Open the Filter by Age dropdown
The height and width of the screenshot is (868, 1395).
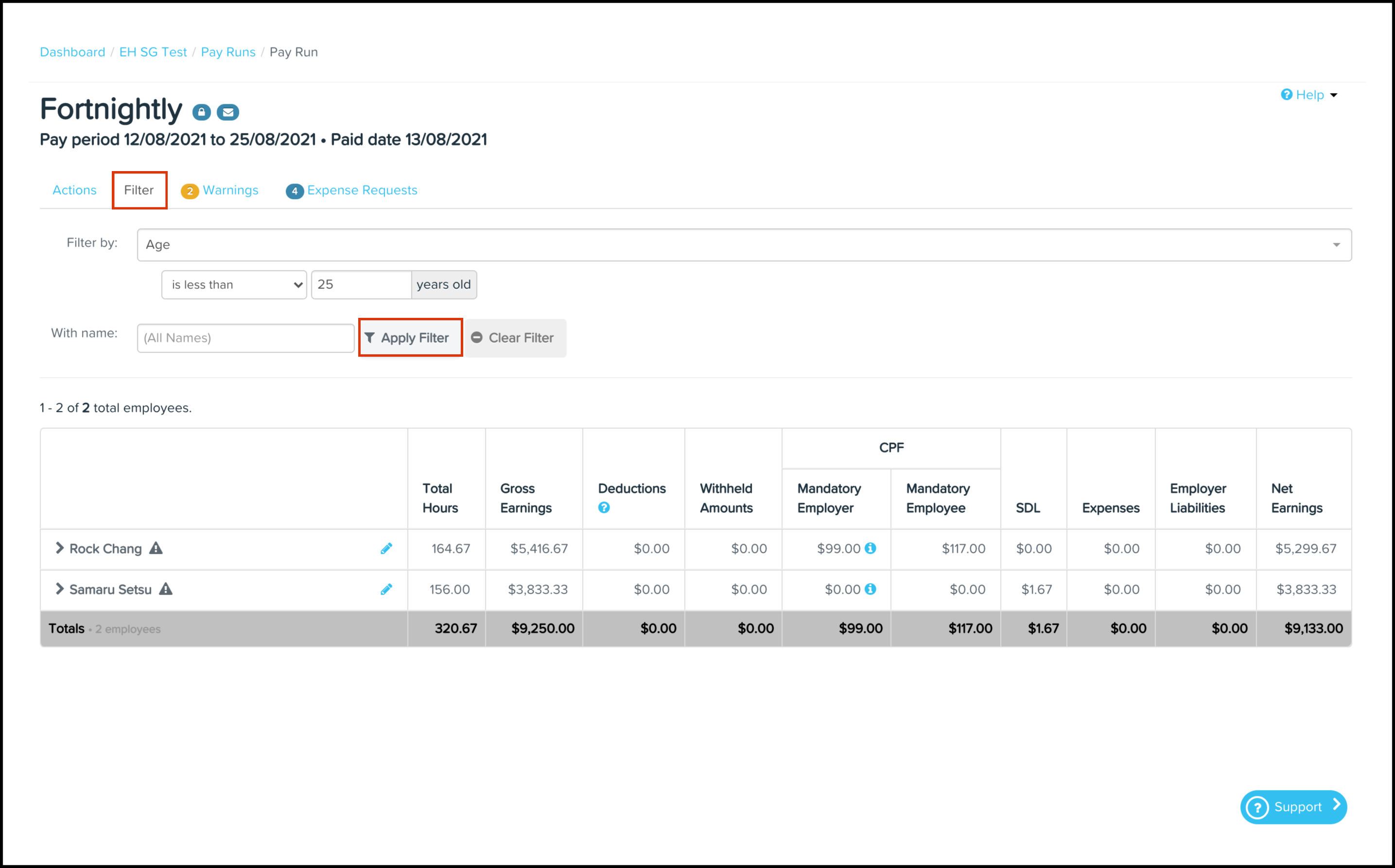pyautogui.click(x=744, y=244)
